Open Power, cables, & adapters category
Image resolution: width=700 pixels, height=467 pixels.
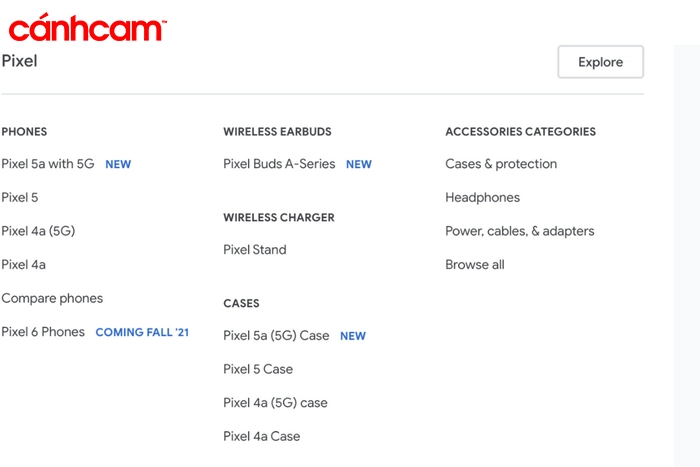[x=520, y=231]
